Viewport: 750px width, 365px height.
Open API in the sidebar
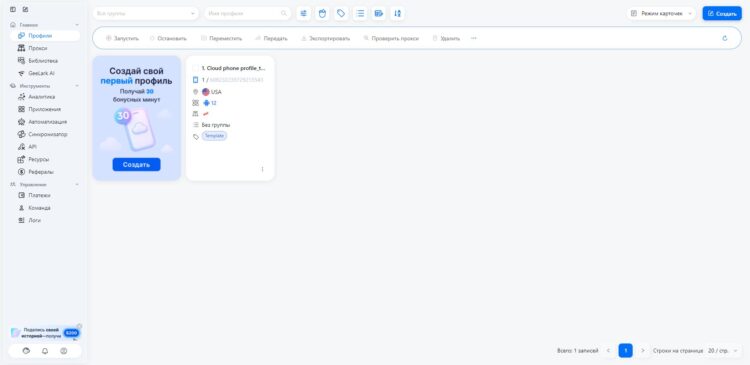pos(44,147)
